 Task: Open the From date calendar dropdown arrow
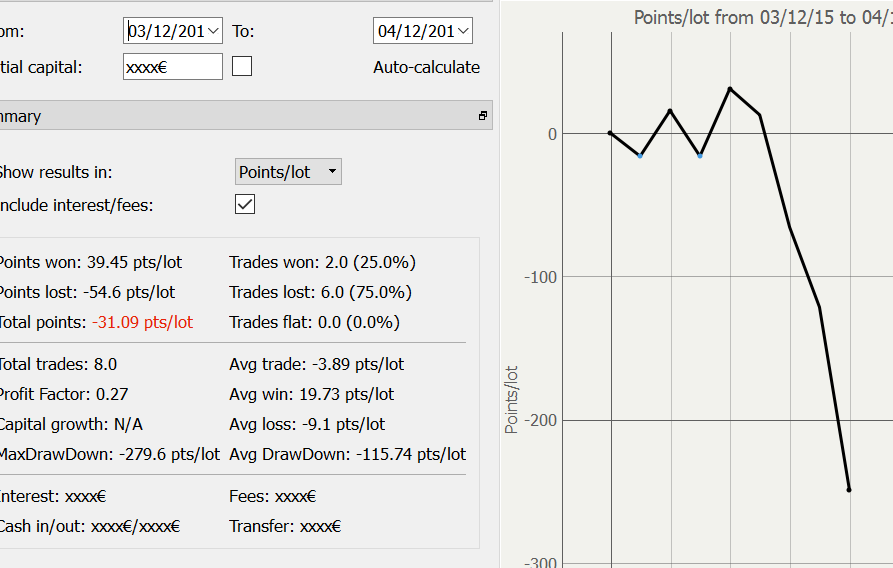click(214, 31)
